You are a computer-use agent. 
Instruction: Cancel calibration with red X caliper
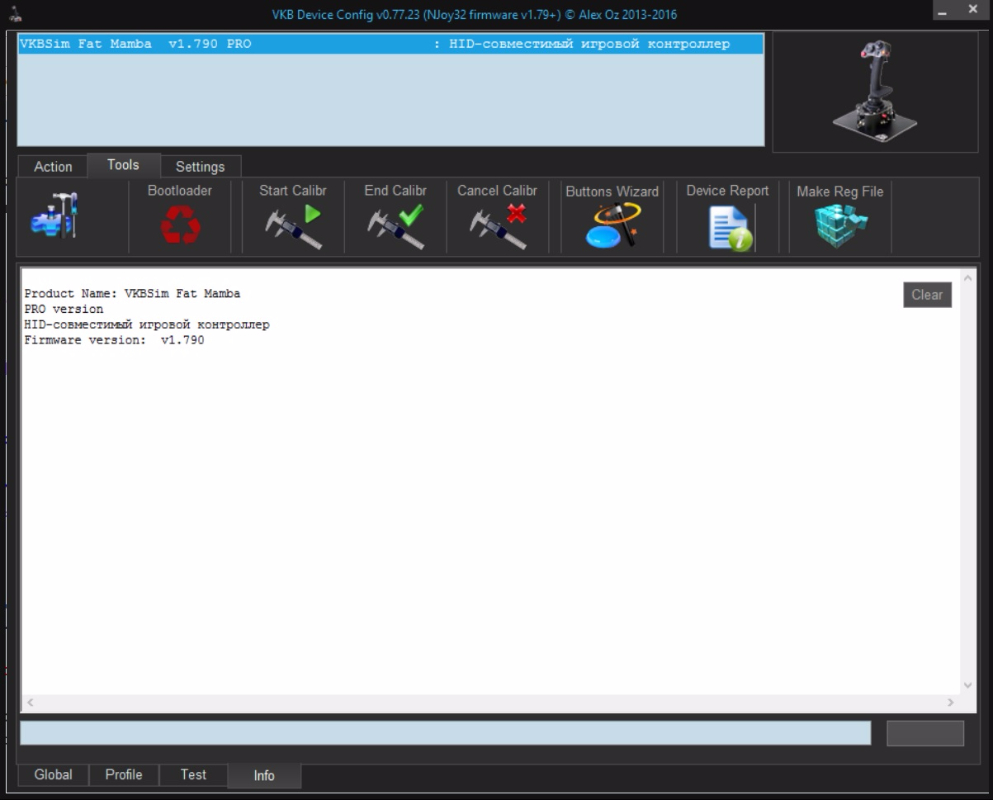pyautogui.click(x=497, y=216)
